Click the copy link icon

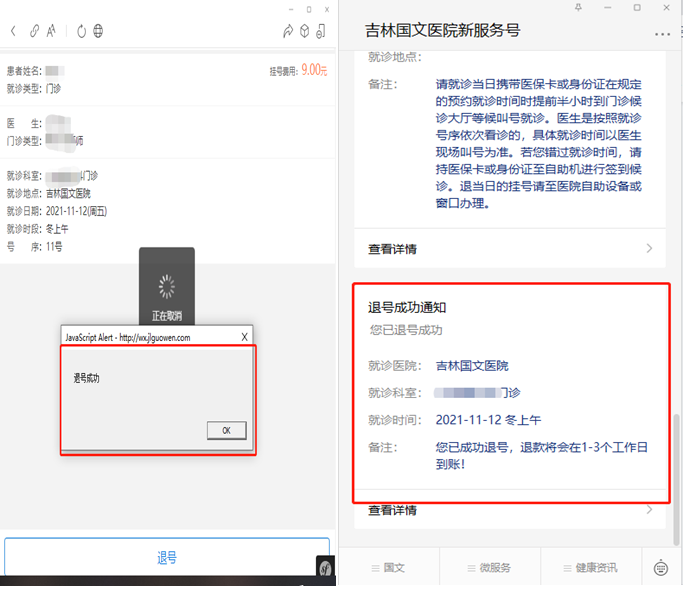click(33, 31)
